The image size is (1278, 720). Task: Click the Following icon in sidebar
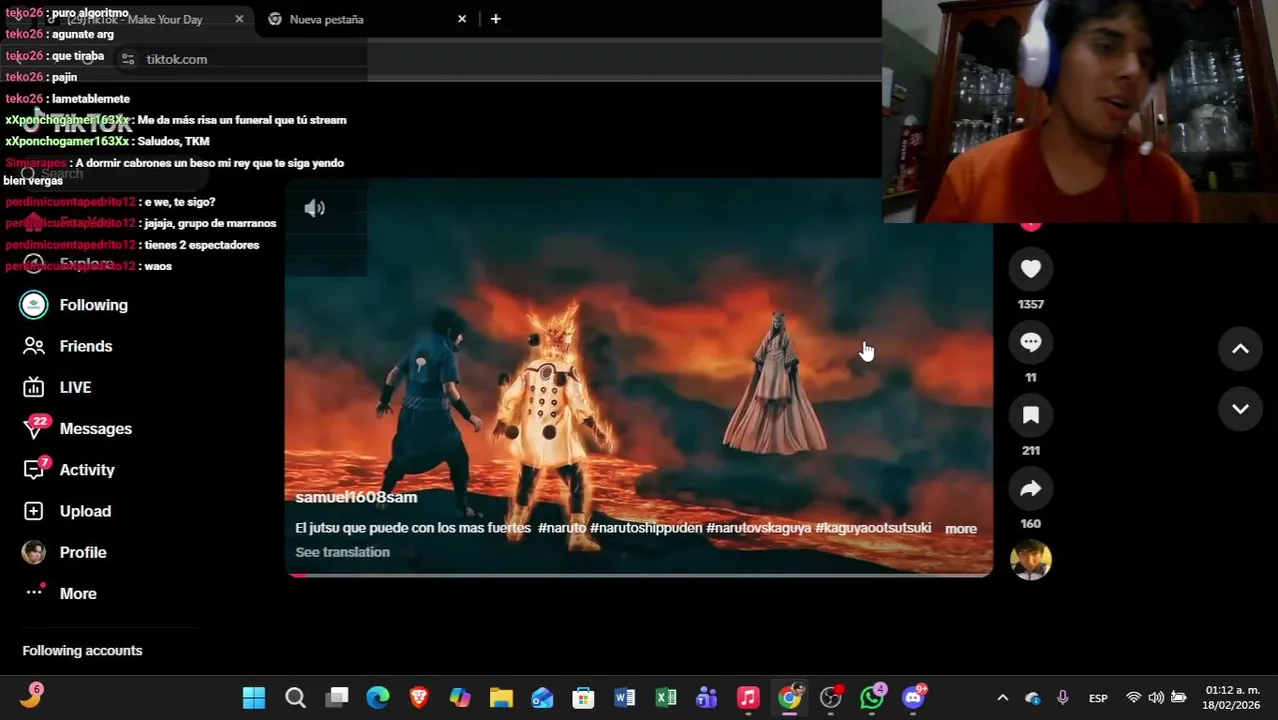(34, 305)
